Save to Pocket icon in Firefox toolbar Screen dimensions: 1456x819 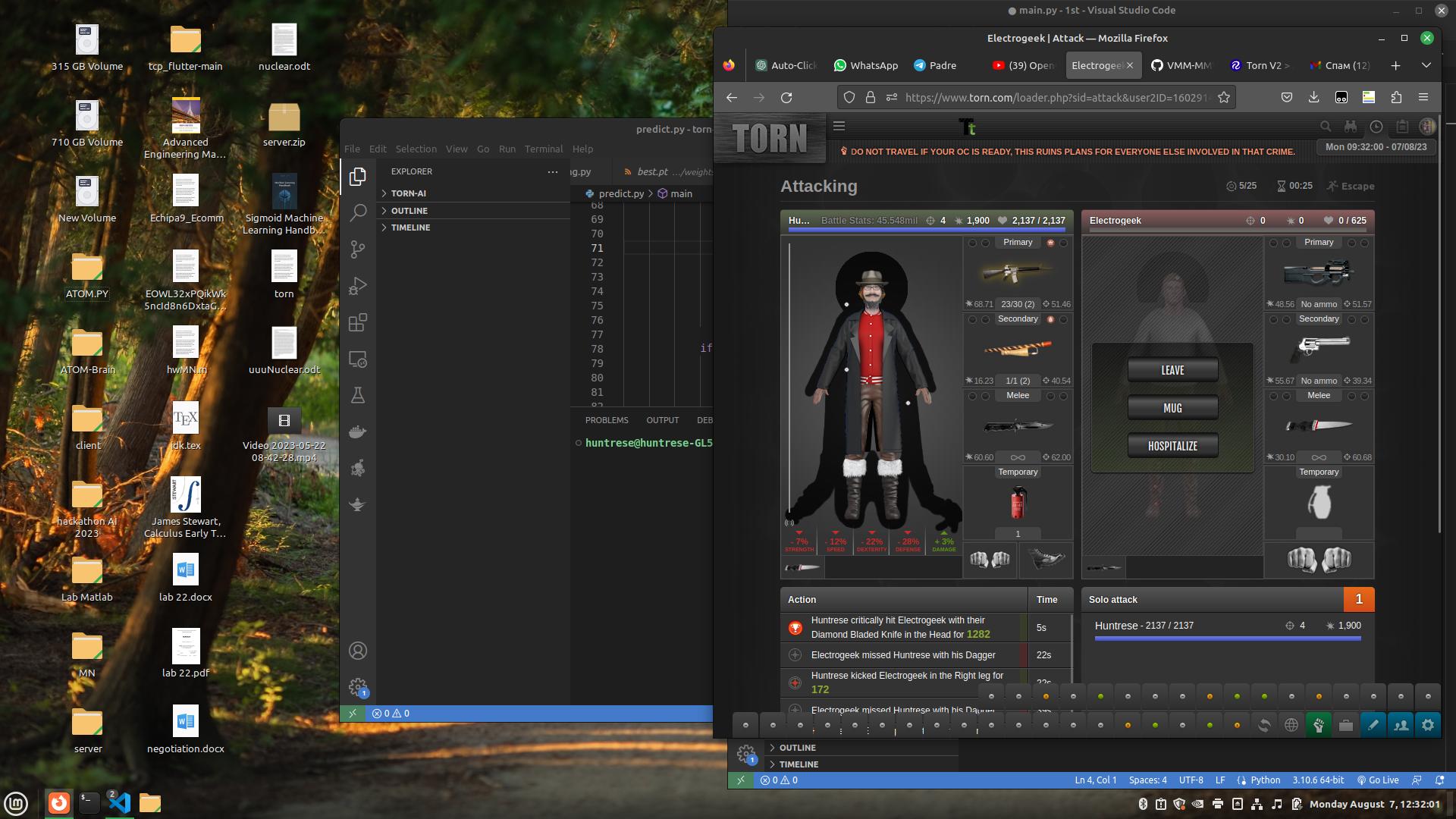coord(1287,97)
